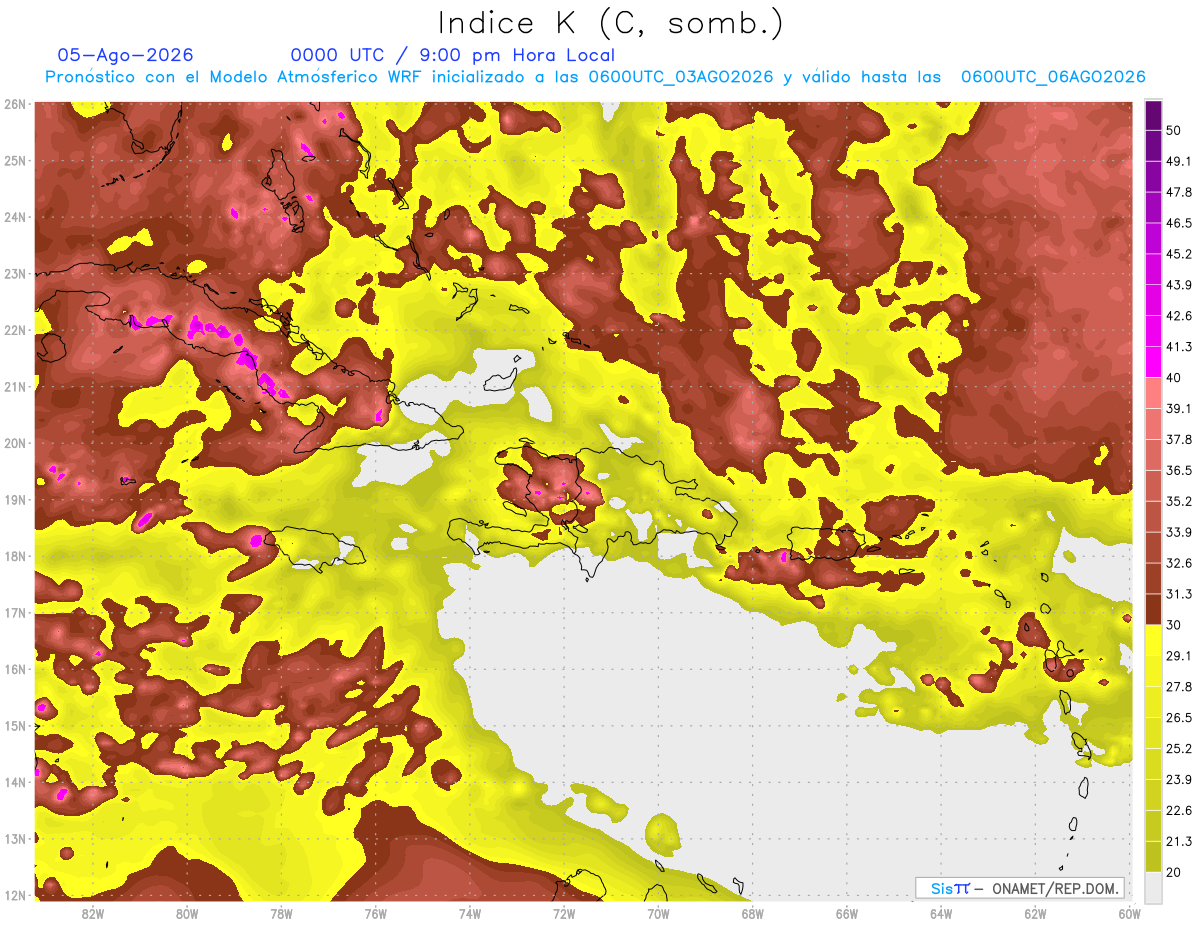Click the color scale label "25.2"
The image size is (1200, 927).
click(x=1180, y=749)
